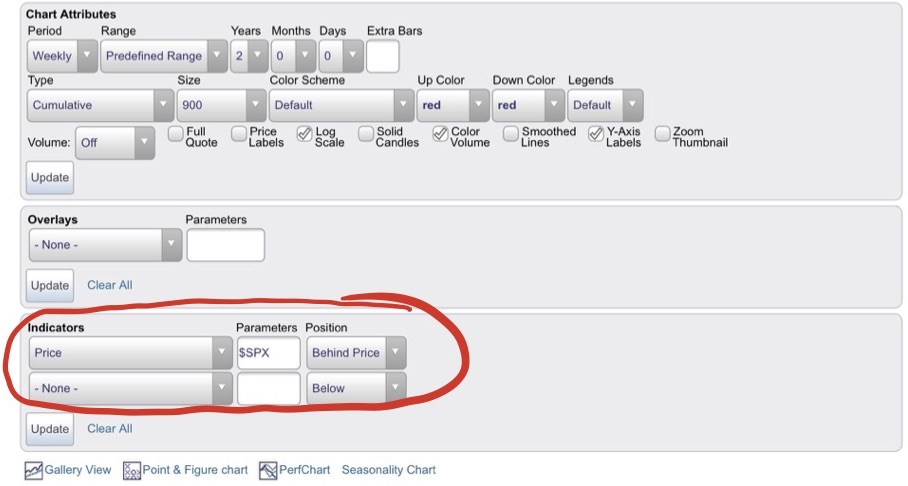Click the $SPX indicator parameters field

pos(268,353)
